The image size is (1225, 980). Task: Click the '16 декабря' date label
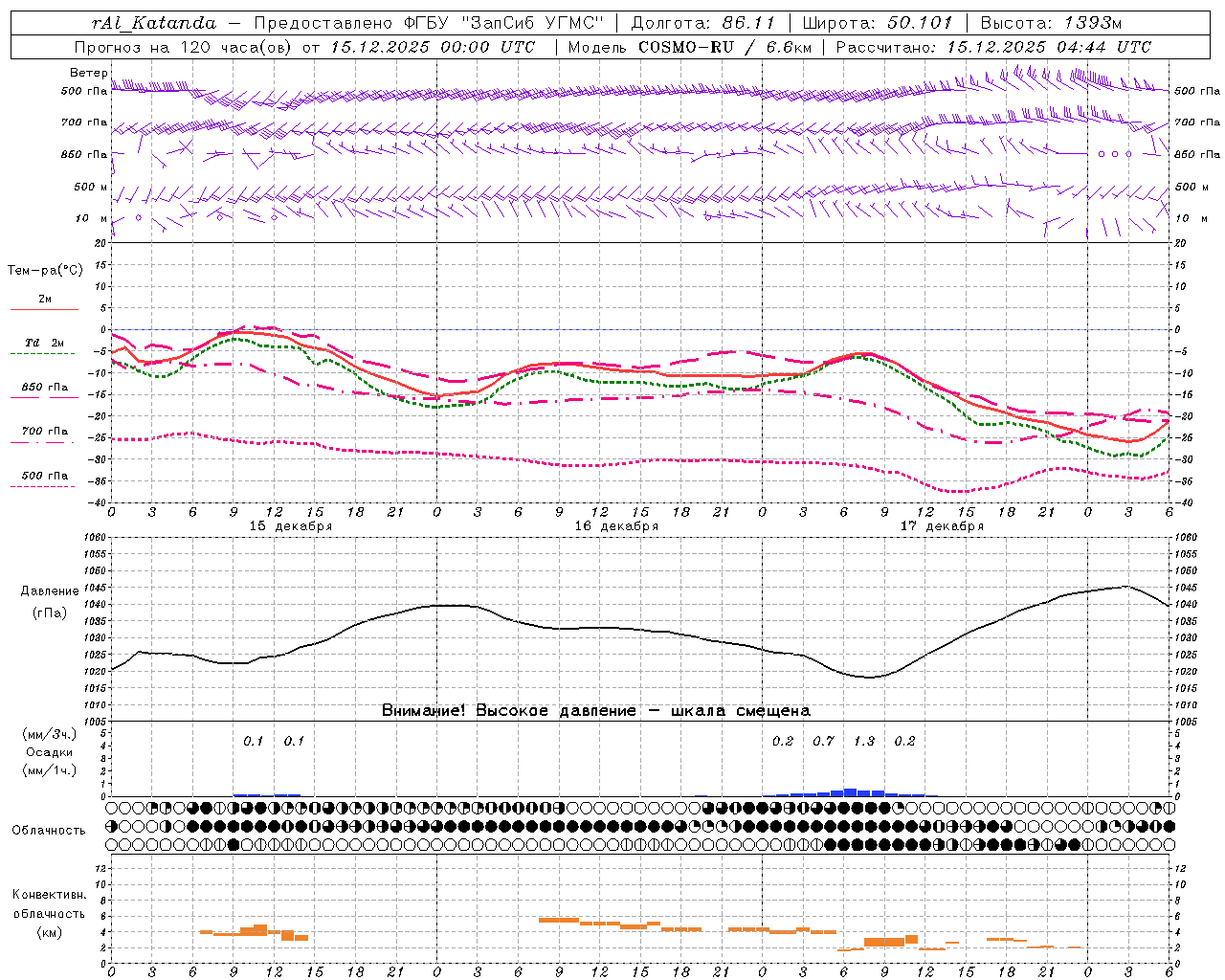(x=616, y=526)
